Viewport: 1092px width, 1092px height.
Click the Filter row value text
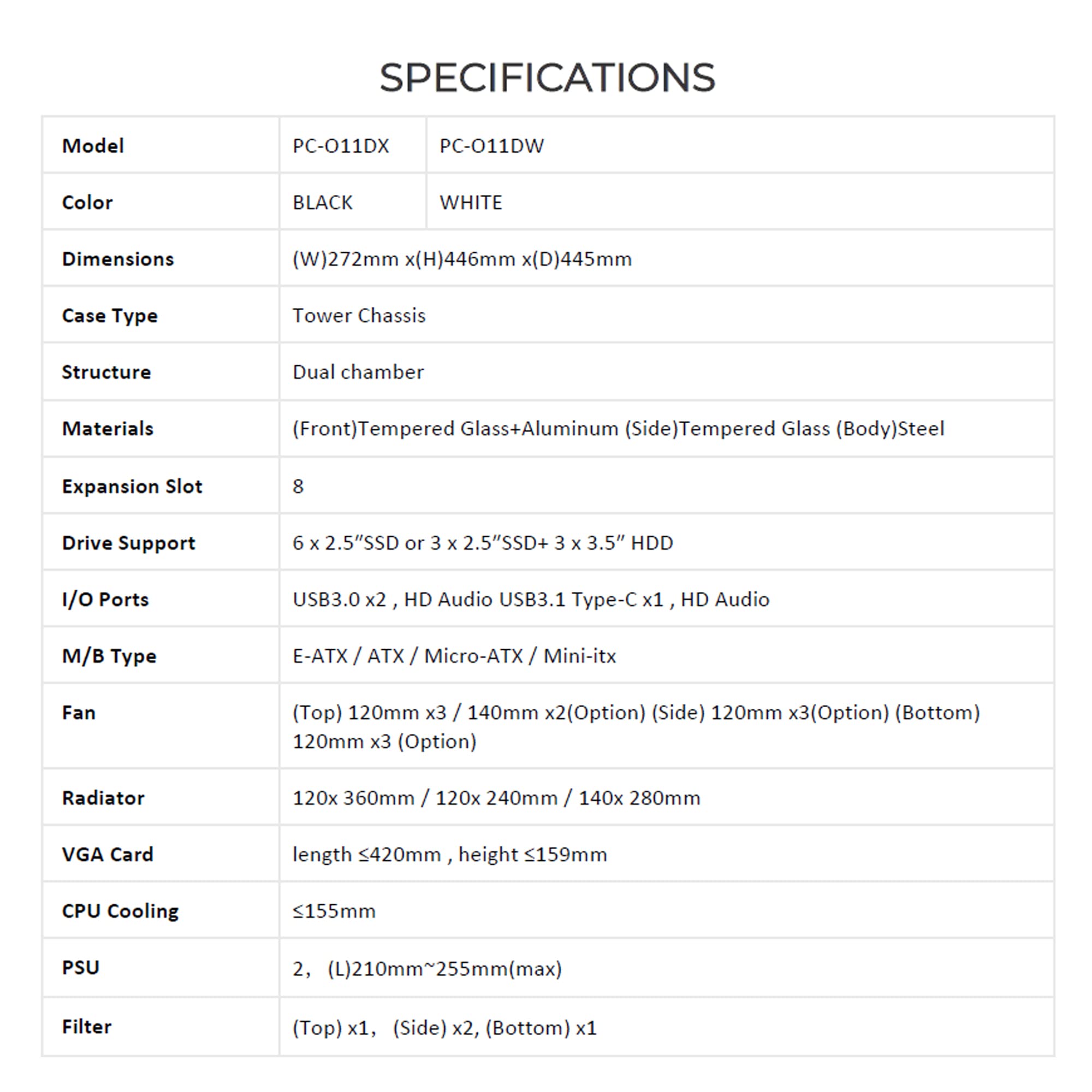pyautogui.click(x=444, y=1028)
